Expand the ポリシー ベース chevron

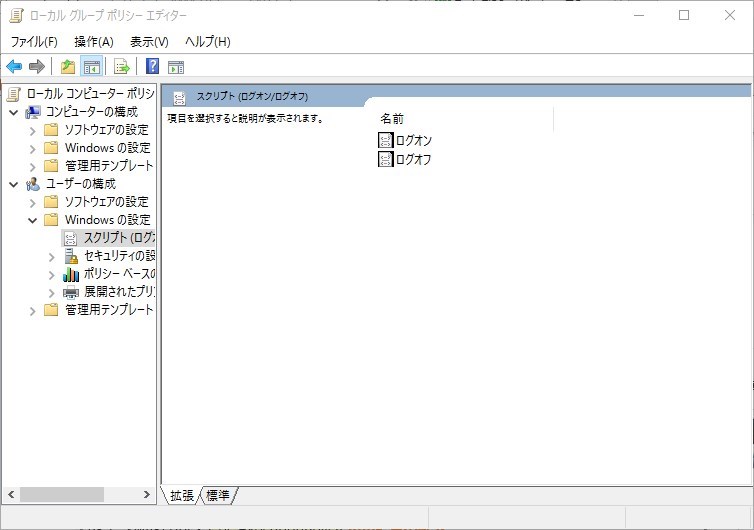click(51, 275)
